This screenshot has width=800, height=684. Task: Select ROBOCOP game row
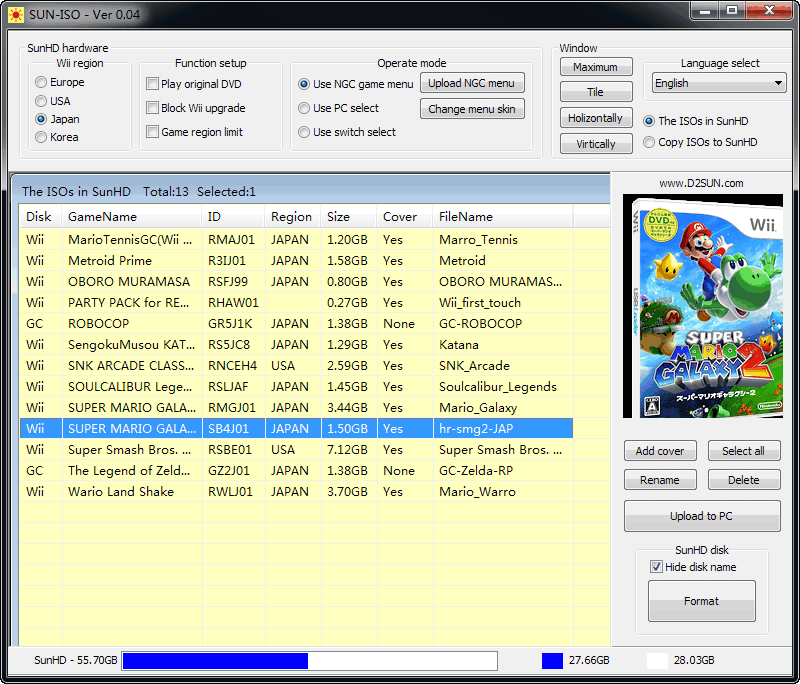pyautogui.click(x=296, y=323)
